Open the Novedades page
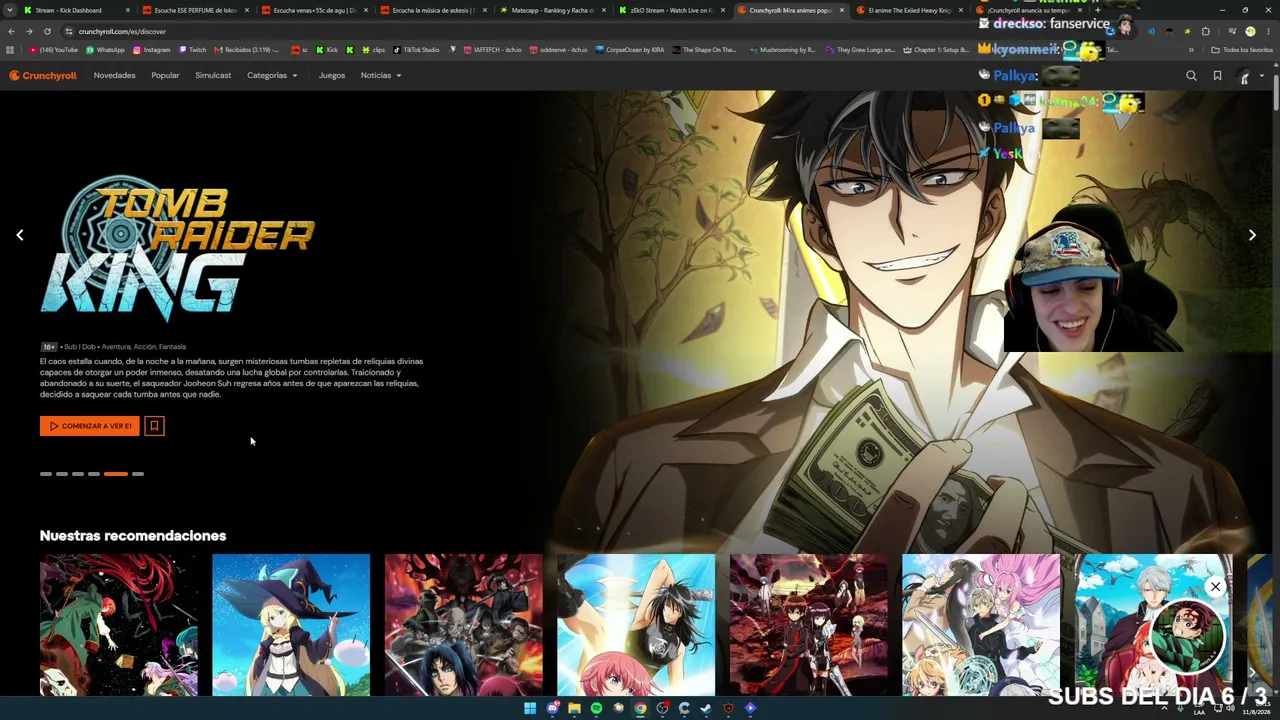 (x=114, y=75)
